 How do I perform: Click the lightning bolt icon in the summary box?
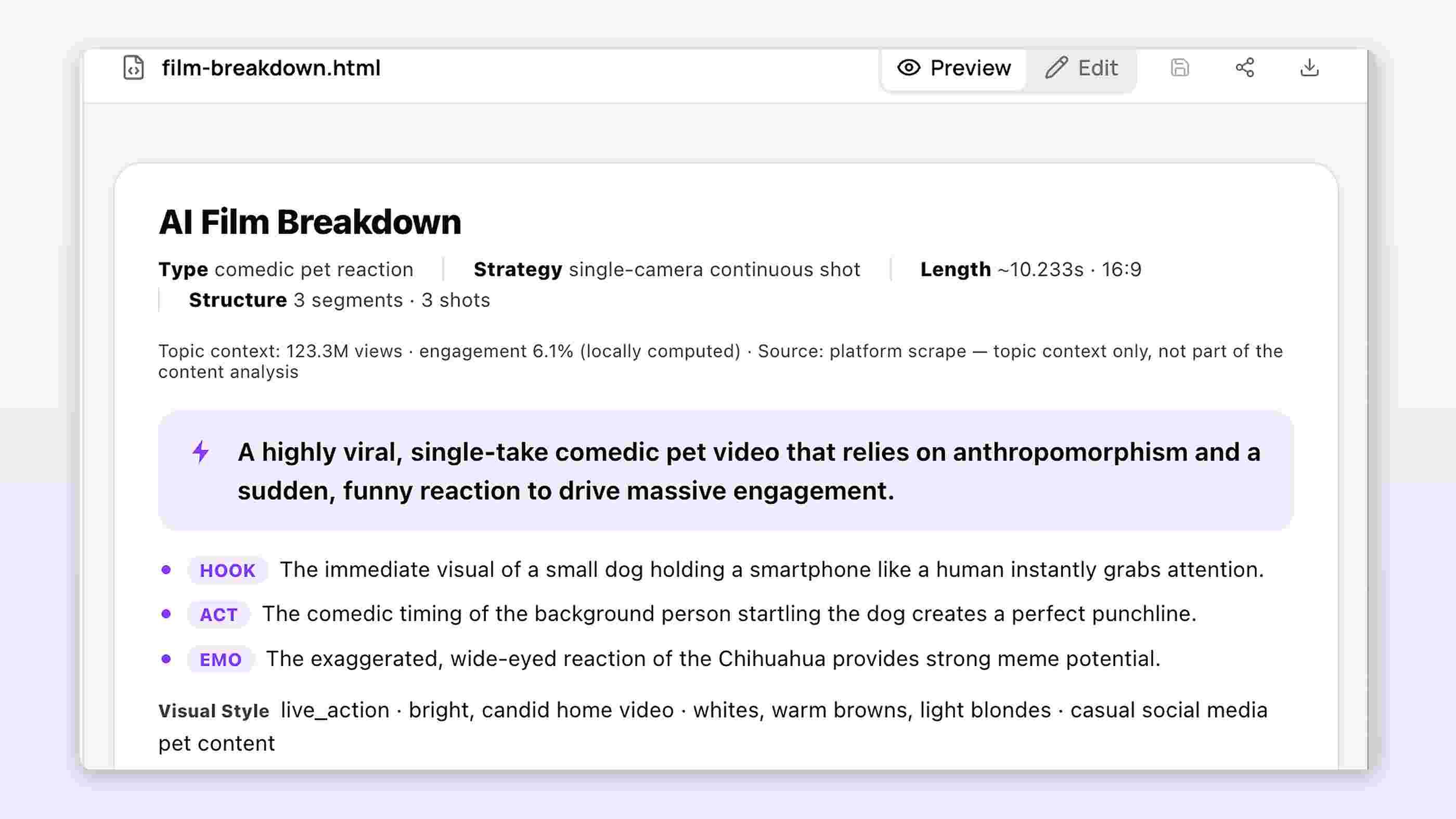[201, 452]
